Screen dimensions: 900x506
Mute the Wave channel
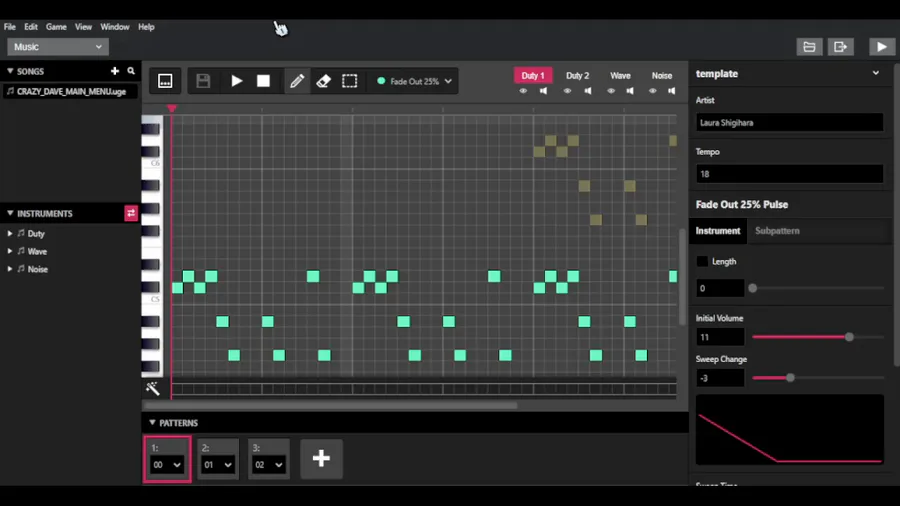point(630,91)
